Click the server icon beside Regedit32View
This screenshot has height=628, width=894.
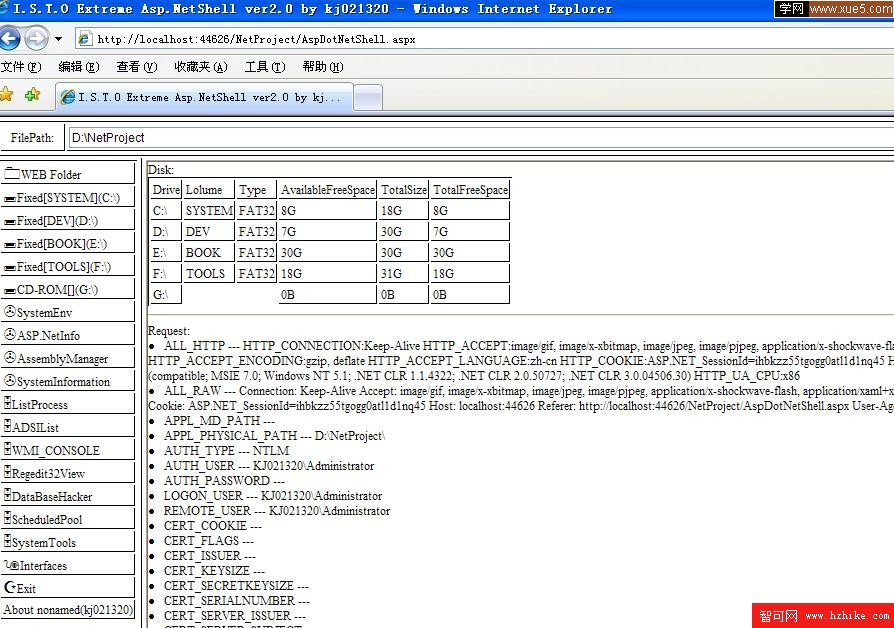(x=7, y=472)
